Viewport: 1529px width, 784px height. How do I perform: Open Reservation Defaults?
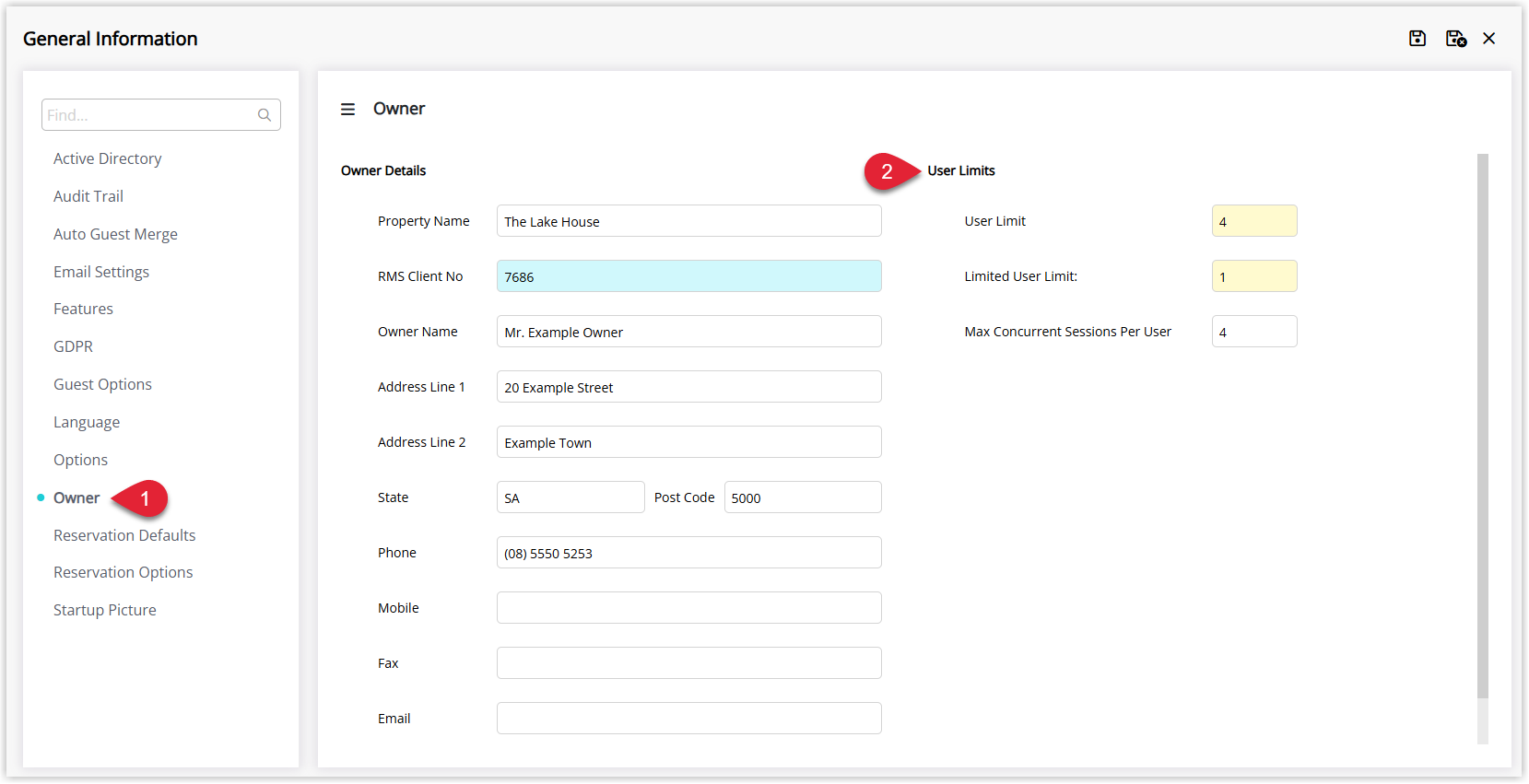coord(124,535)
